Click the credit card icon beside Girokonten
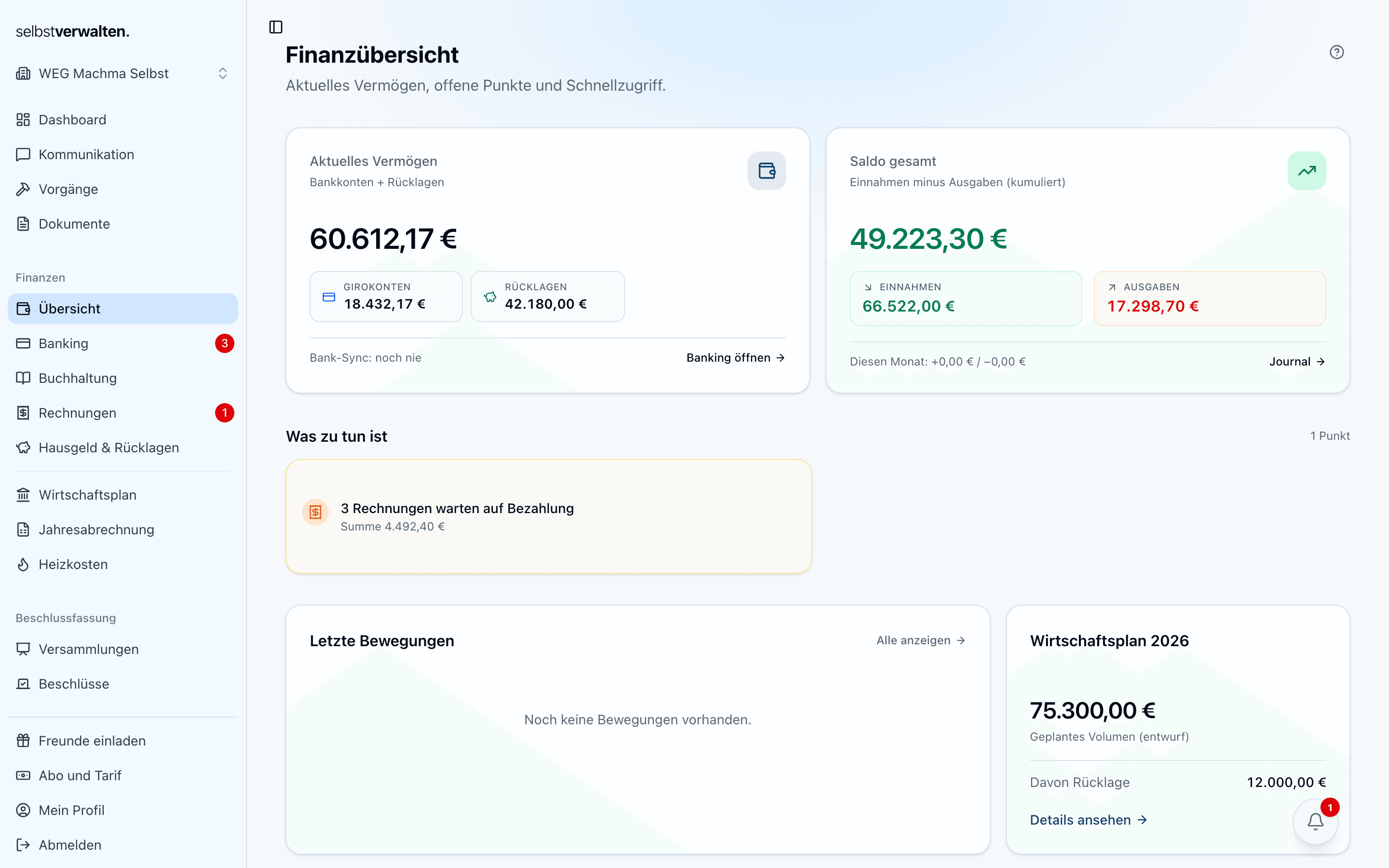This screenshot has height=868, width=1389. coord(329,297)
